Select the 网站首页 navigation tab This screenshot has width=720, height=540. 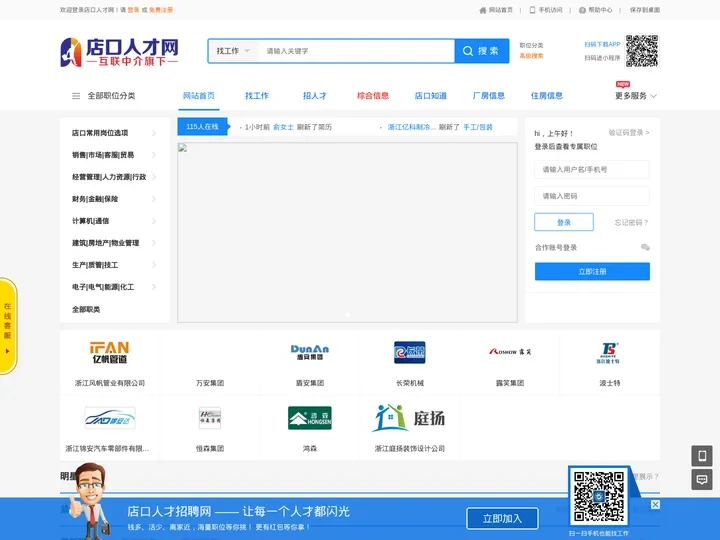(x=199, y=96)
